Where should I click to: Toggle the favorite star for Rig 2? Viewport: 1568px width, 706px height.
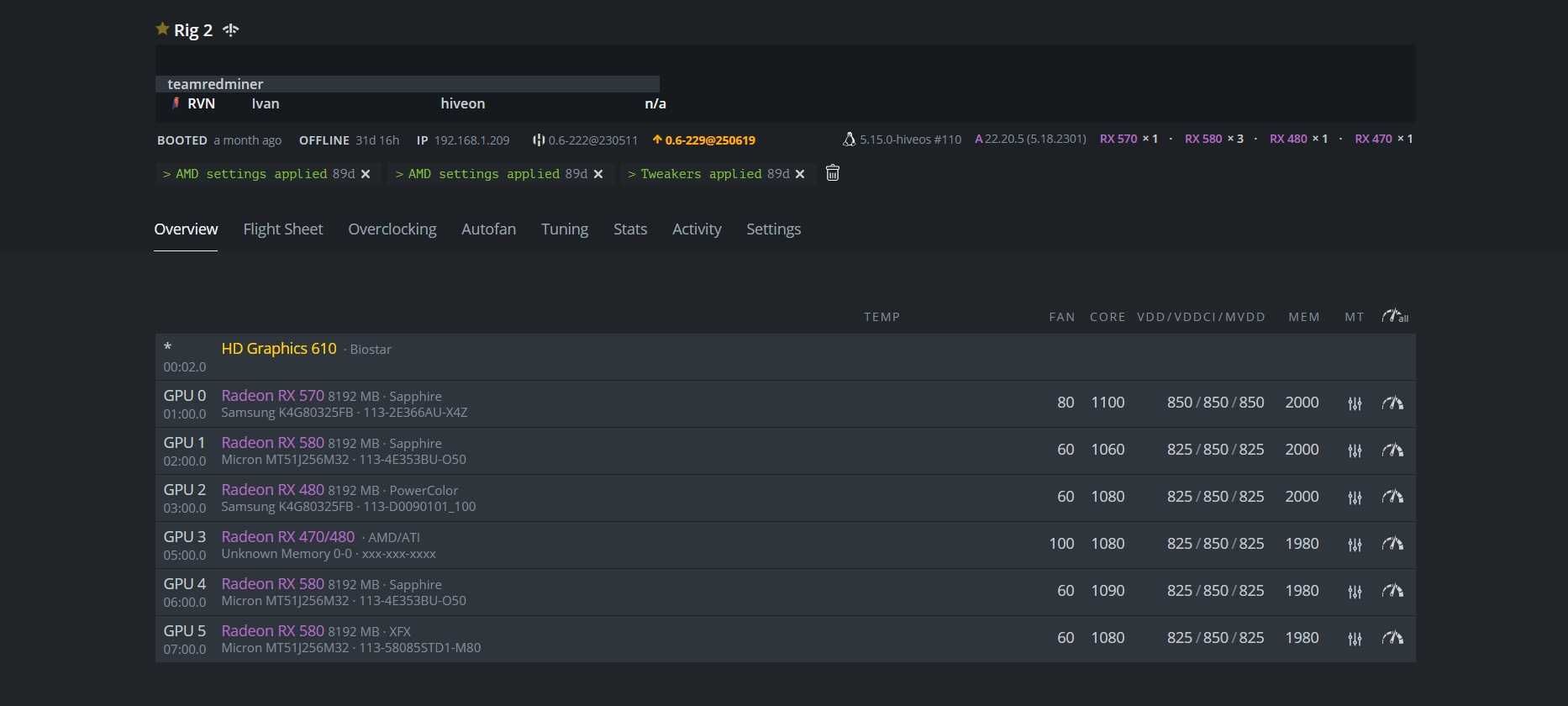[162, 29]
